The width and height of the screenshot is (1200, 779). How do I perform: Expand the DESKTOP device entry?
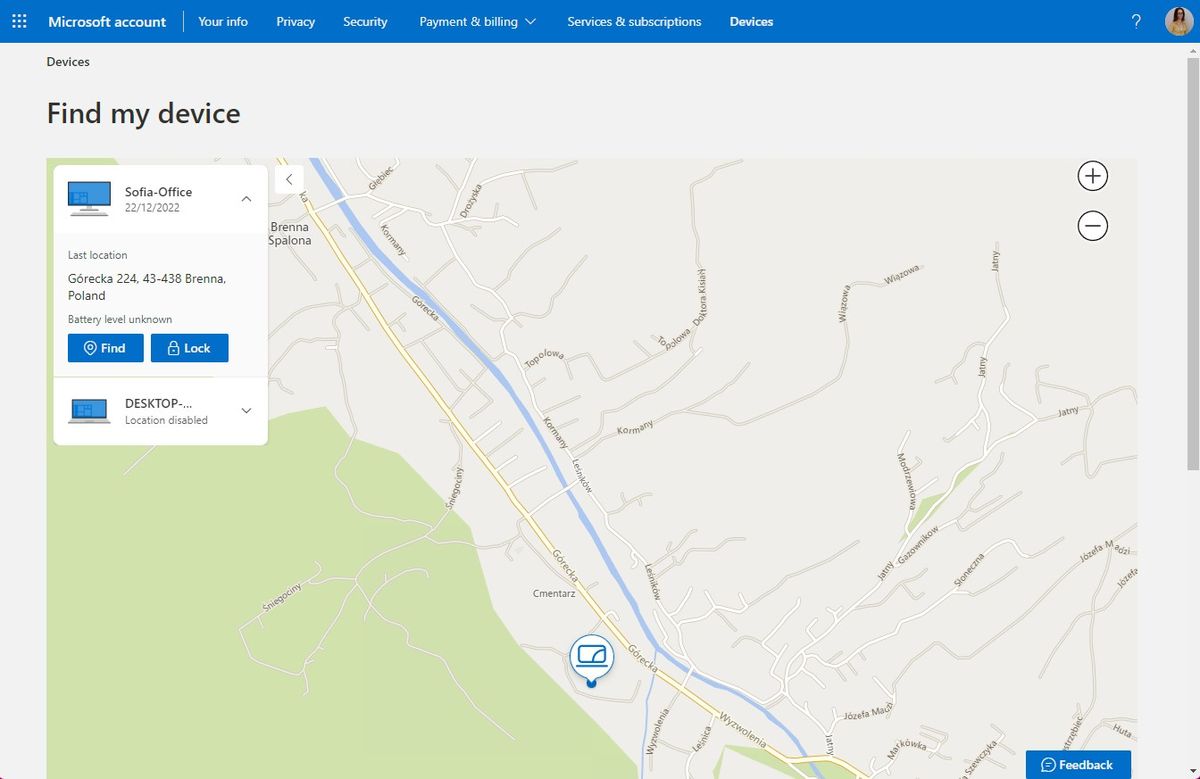246,410
